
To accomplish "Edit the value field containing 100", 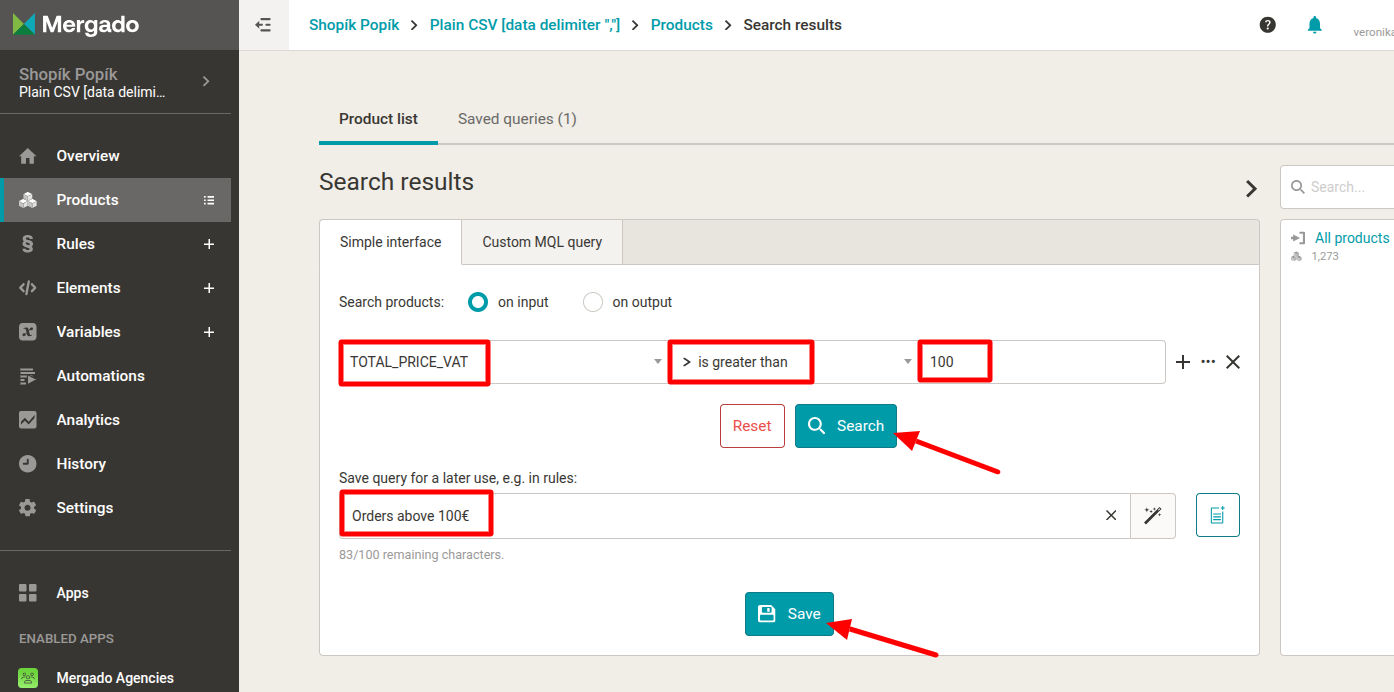I will pos(1042,362).
